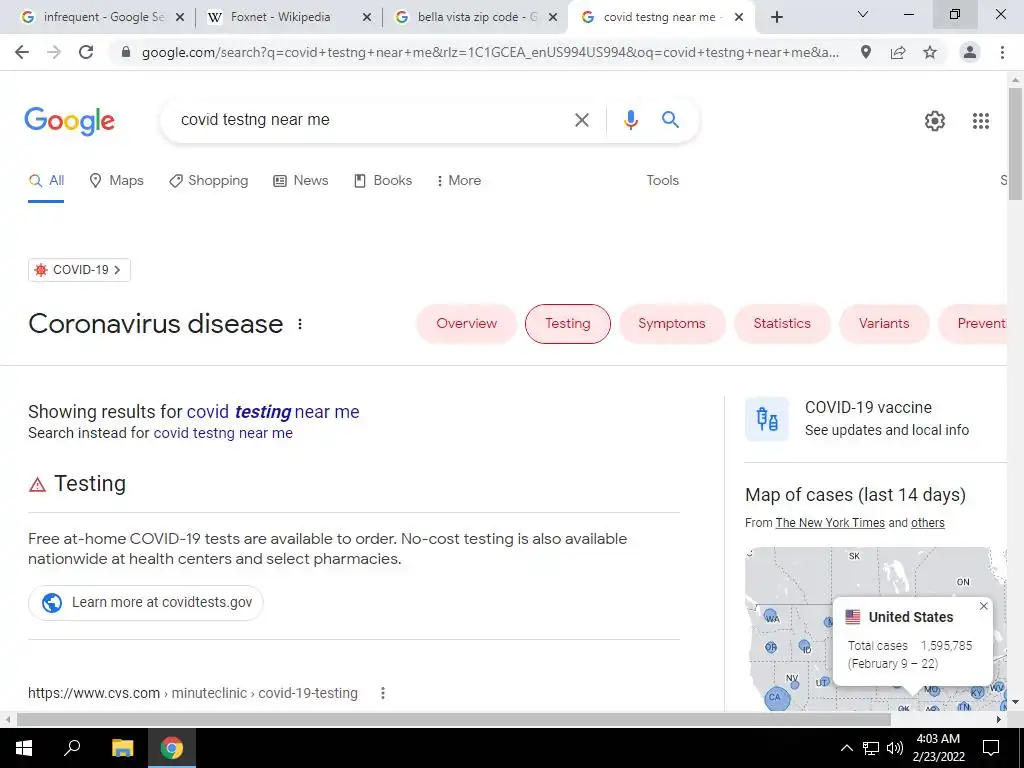
Task: Open Google apps grid
Action: (981, 121)
